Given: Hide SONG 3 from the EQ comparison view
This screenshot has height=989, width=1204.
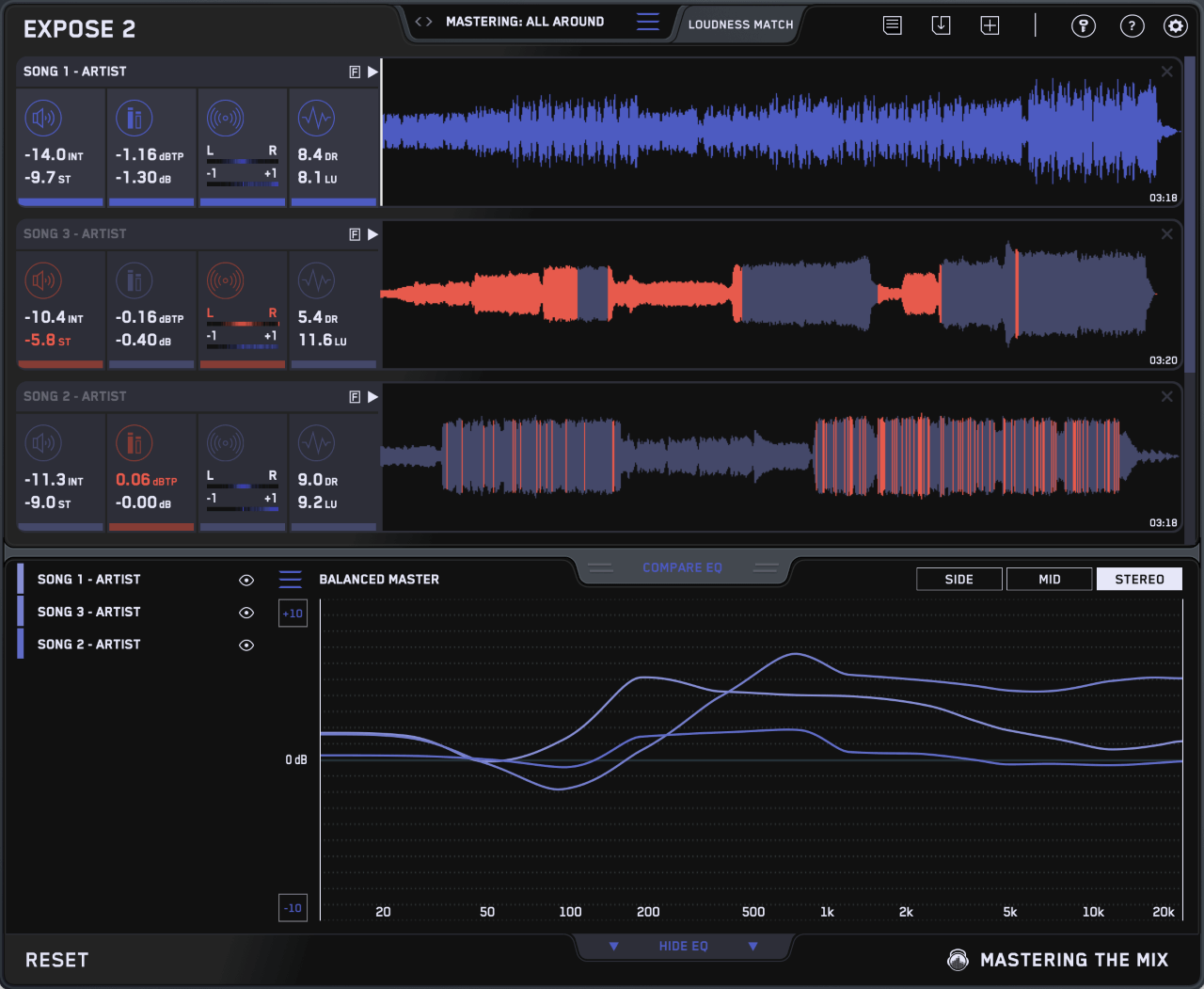Looking at the screenshot, I should [246, 613].
